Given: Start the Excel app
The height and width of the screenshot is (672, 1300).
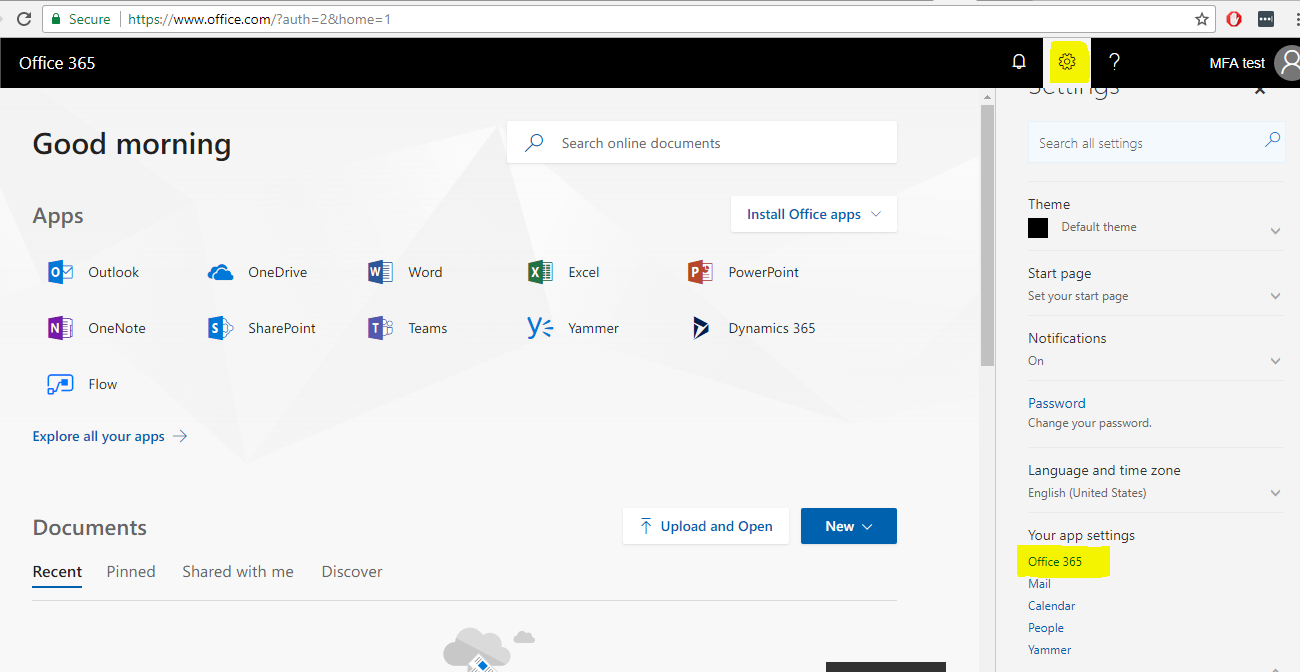Looking at the screenshot, I should point(564,272).
